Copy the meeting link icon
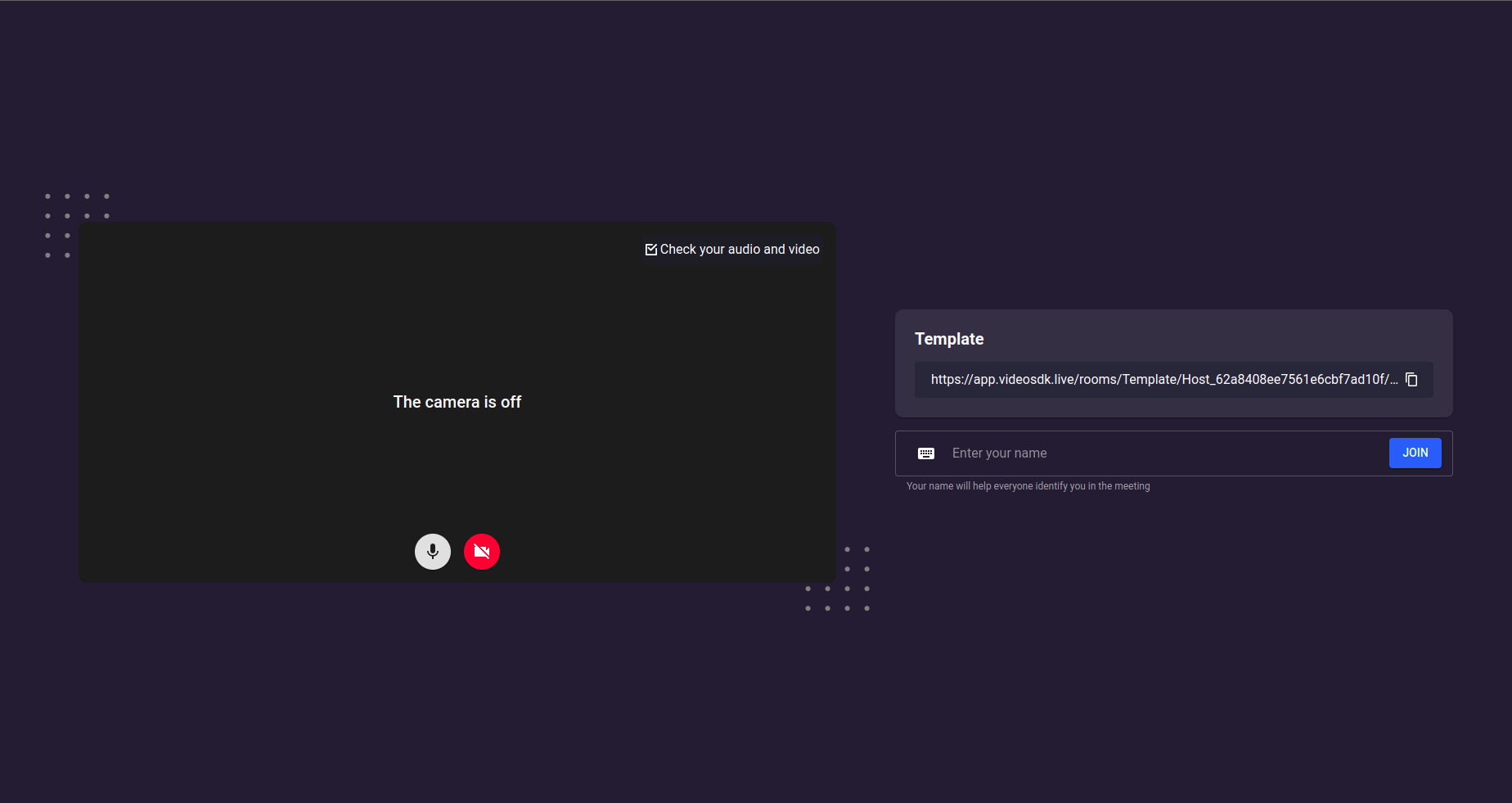 [x=1411, y=380]
